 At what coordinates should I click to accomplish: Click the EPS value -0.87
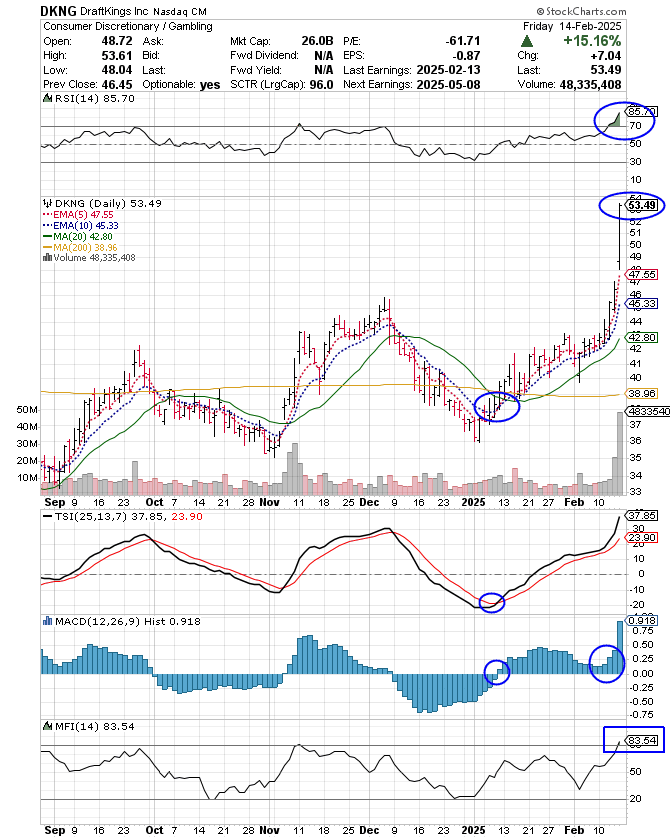pos(466,56)
